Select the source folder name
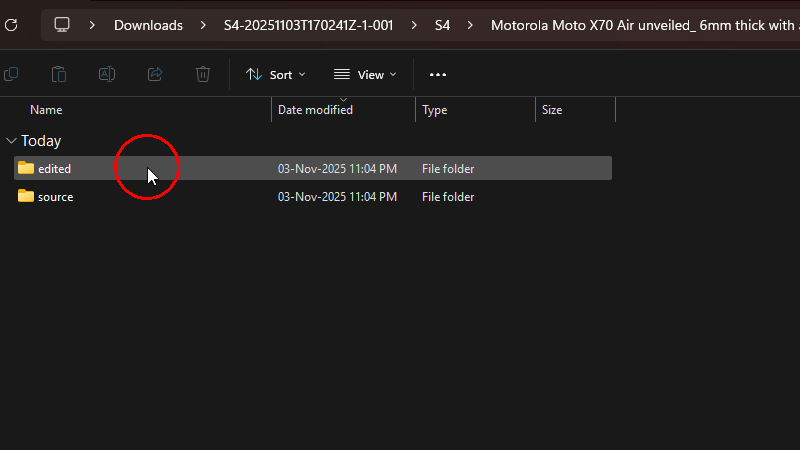 pyautogui.click(x=56, y=196)
